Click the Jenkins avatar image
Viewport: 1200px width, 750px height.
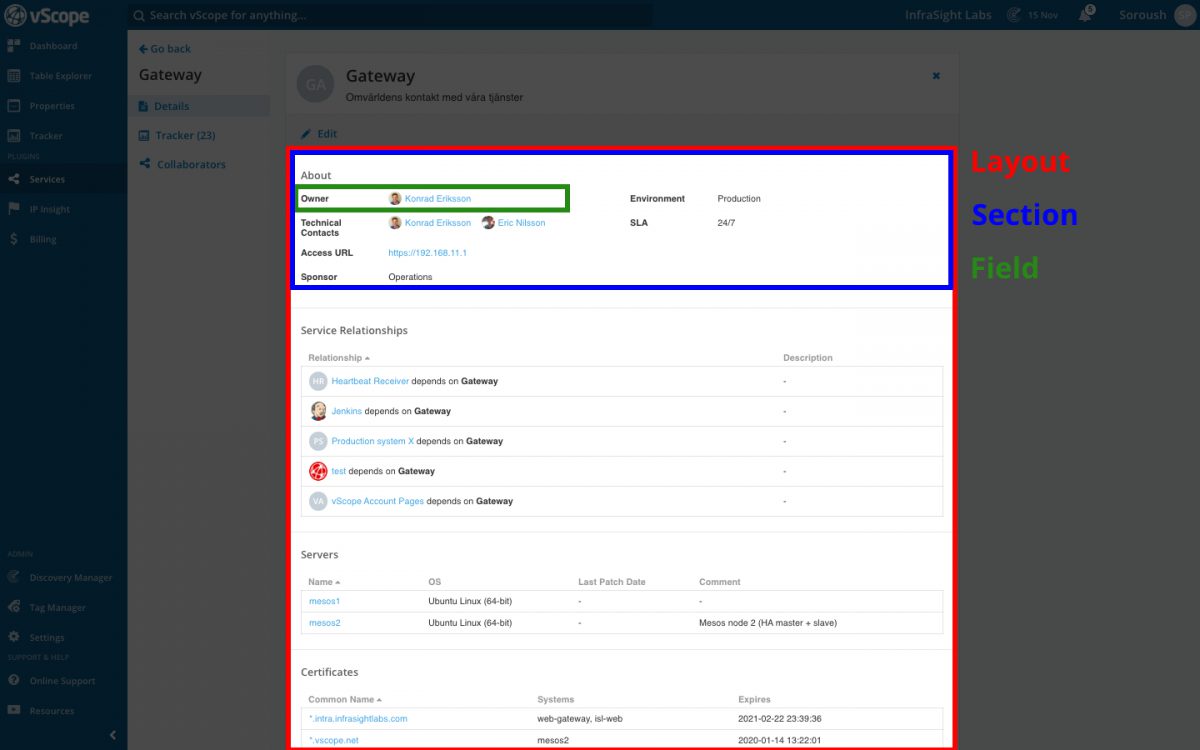(318, 411)
